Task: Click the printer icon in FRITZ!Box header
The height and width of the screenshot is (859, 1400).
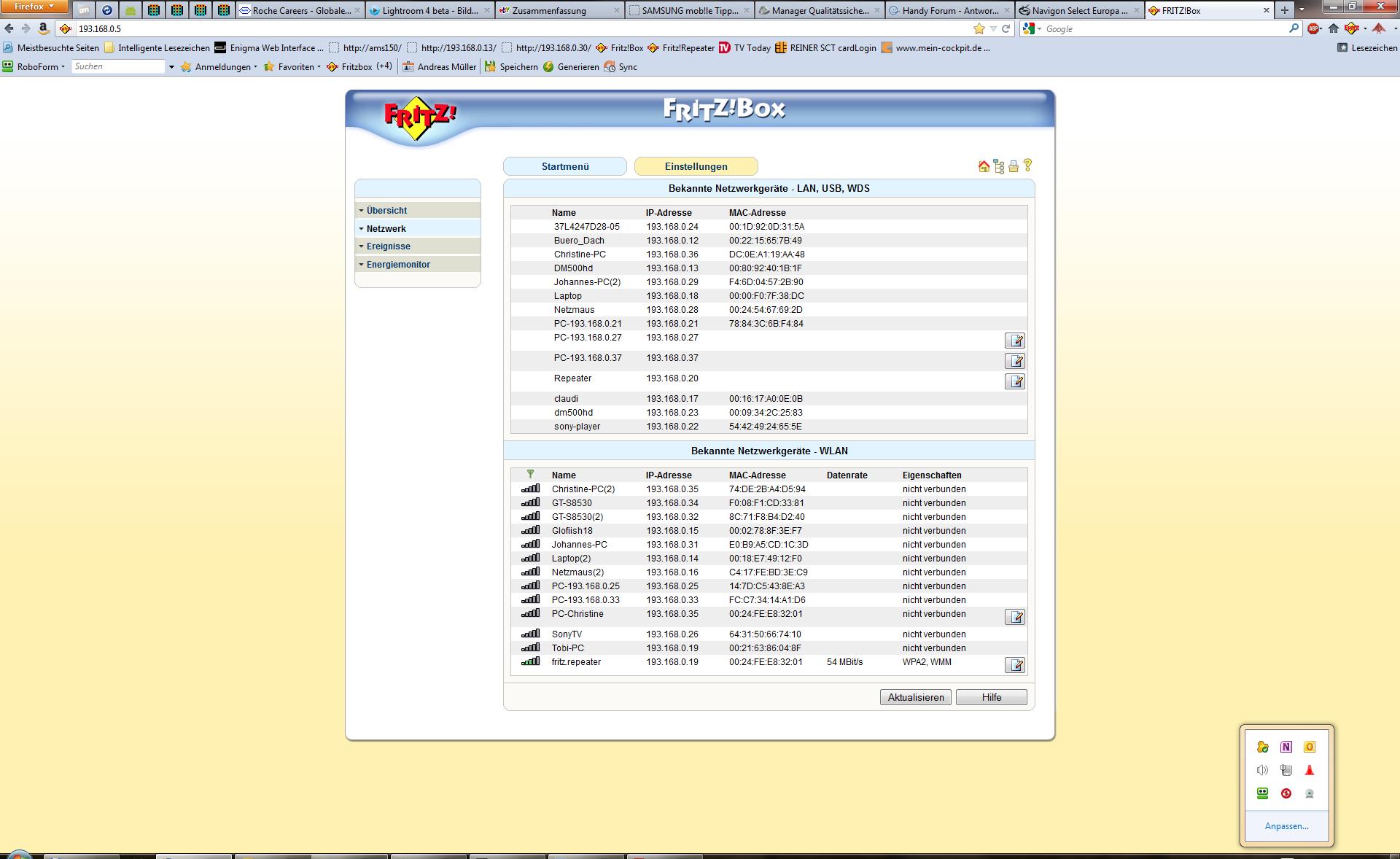Action: click(x=1014, y=167)
